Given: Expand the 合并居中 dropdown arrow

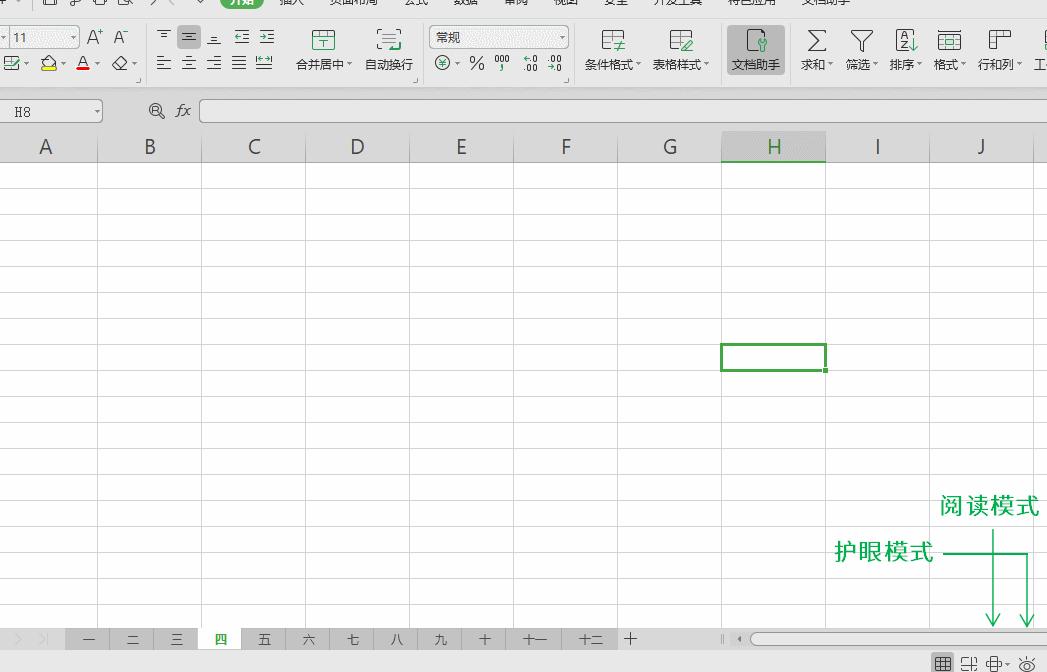Looking at the screenshot, I should [349, 65].
